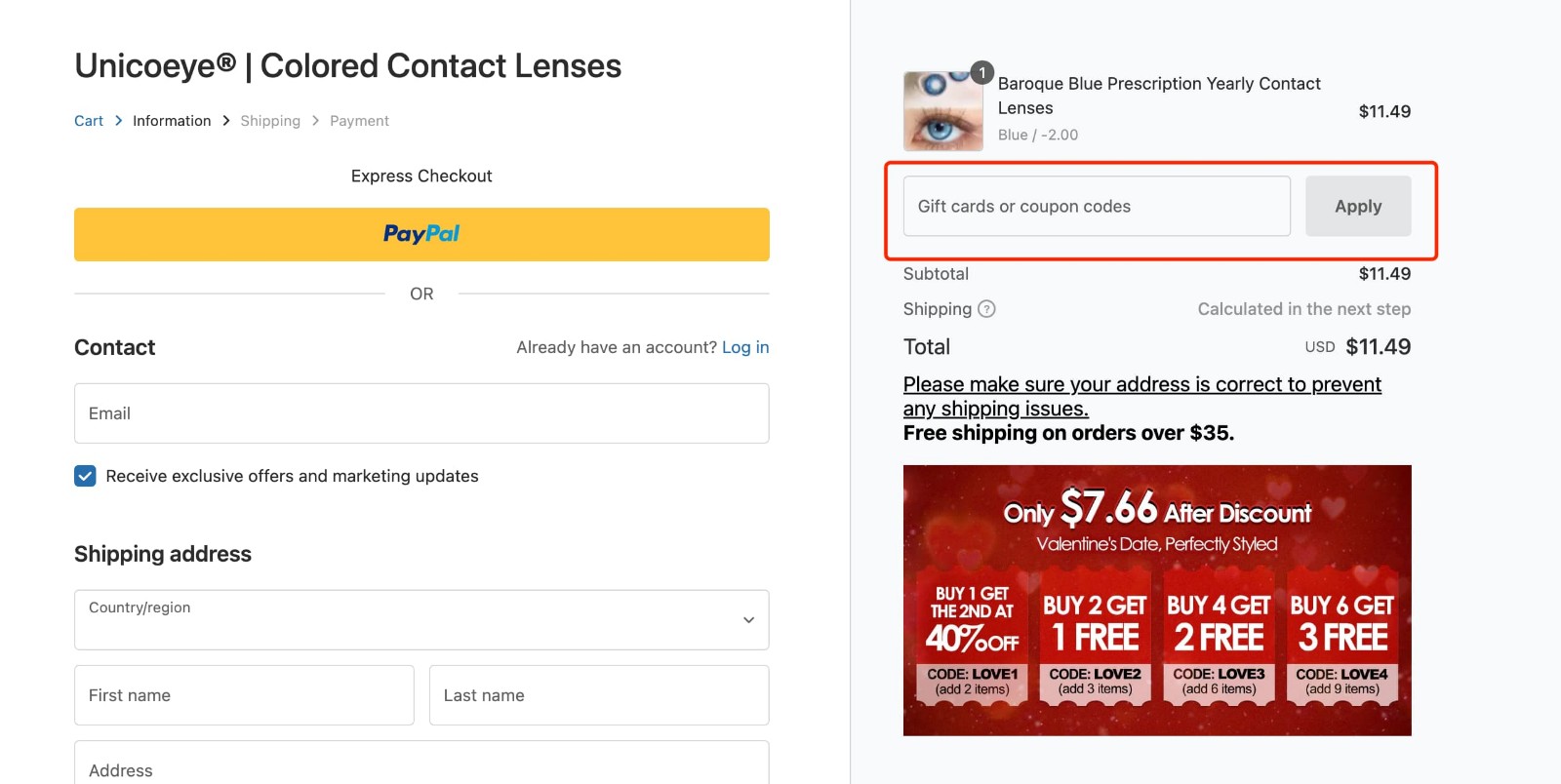Viewport: 1561px width, 784px height.
Task: Click the gift cards or coupon codes field
Action: 1095,206
